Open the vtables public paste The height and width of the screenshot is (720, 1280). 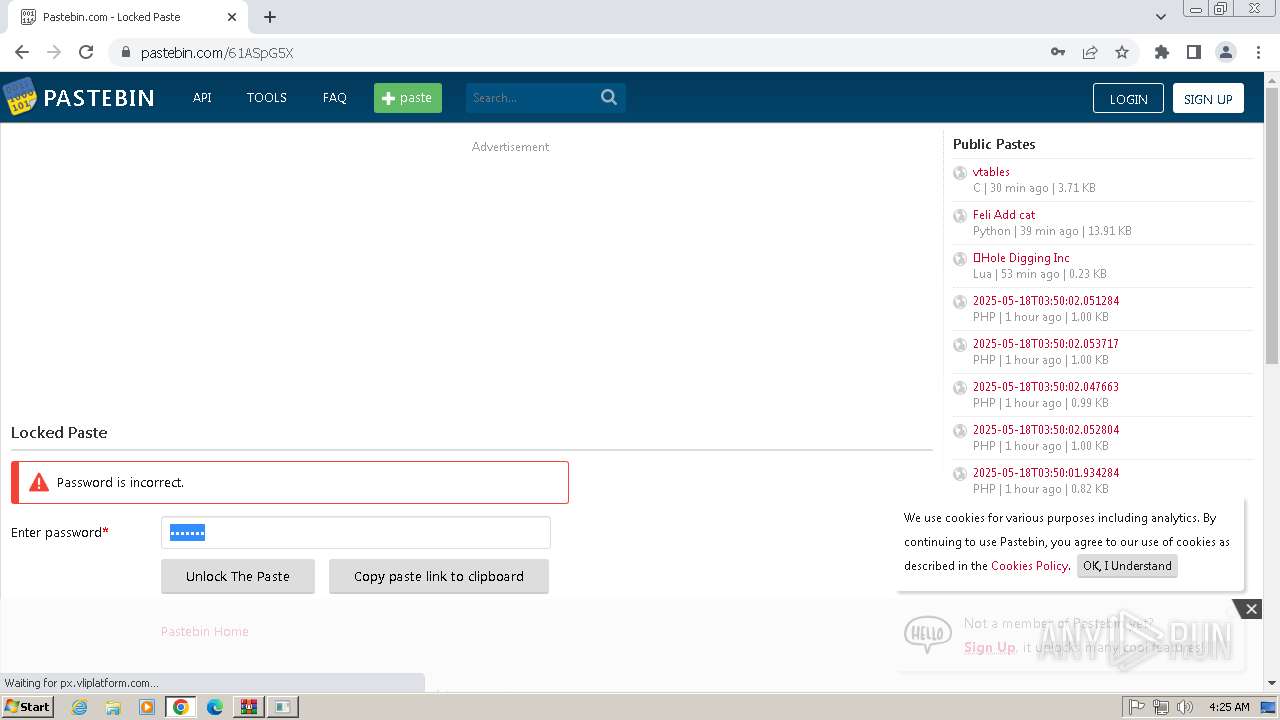click(991, 172)
